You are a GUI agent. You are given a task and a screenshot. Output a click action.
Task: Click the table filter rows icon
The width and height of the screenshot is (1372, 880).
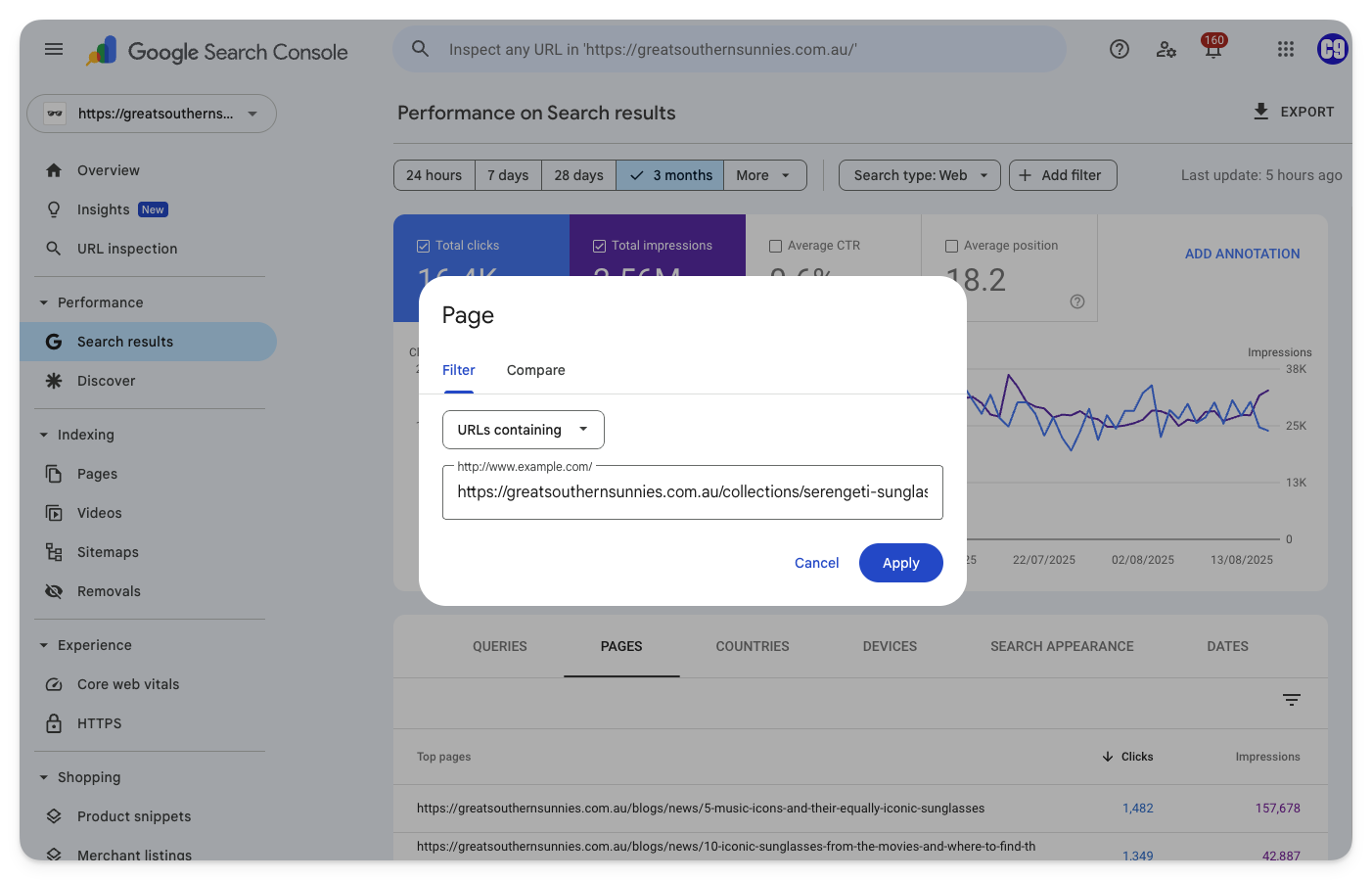pos(1292,700)
